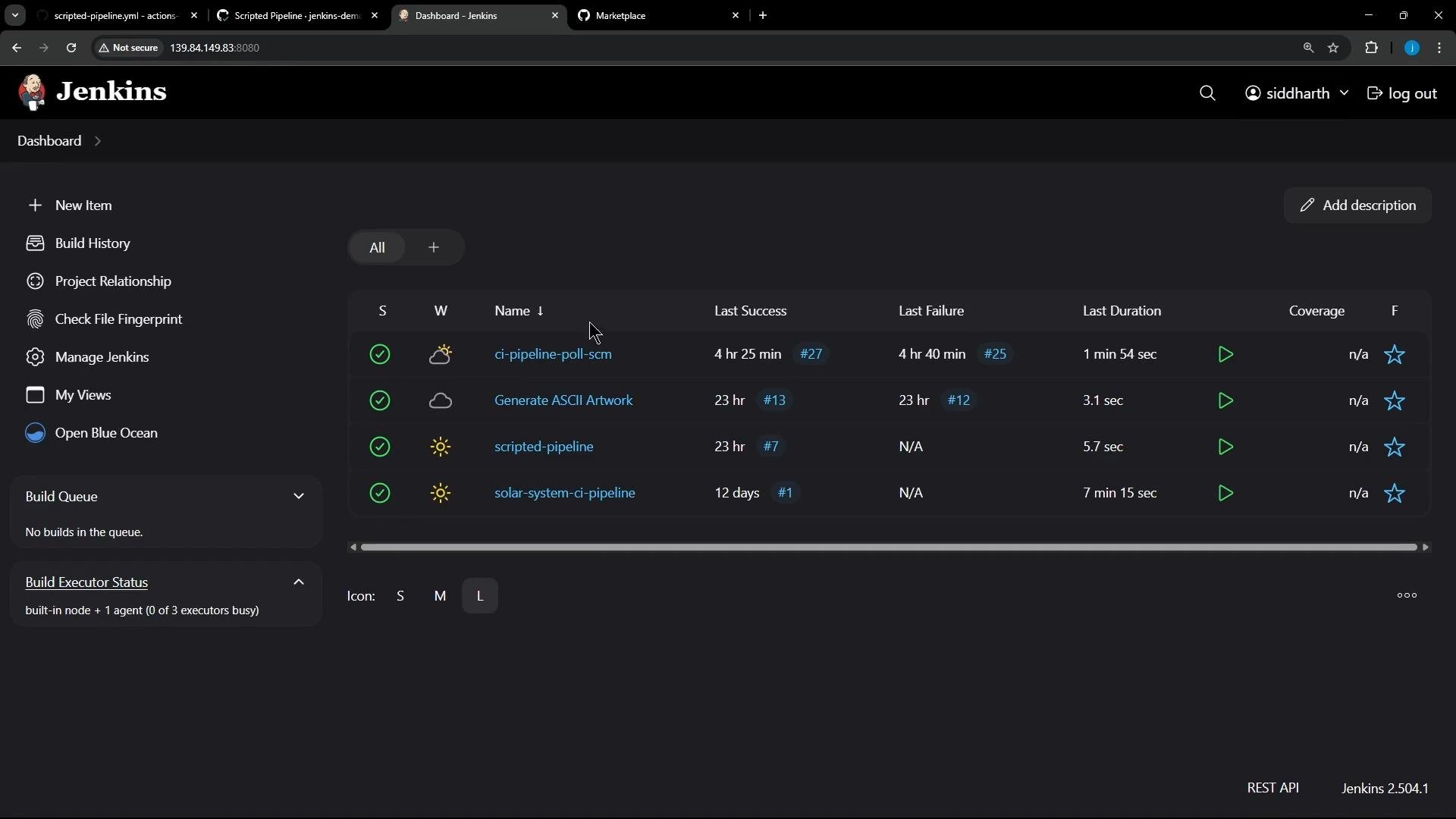Open Build History page
Image resolution: width=1456 pixels, height=819 pixels.
pos(79,243)
